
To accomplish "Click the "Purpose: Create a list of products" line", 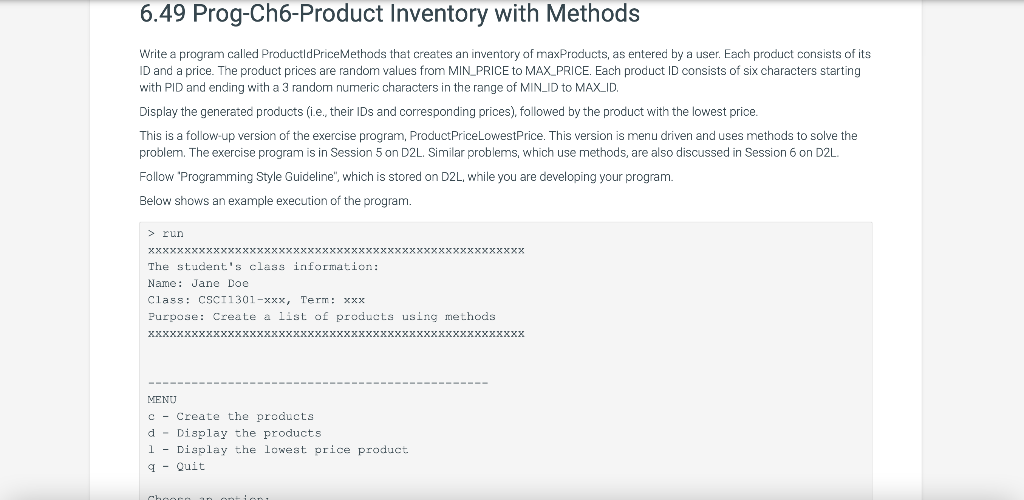I will [x=321, y=317].
